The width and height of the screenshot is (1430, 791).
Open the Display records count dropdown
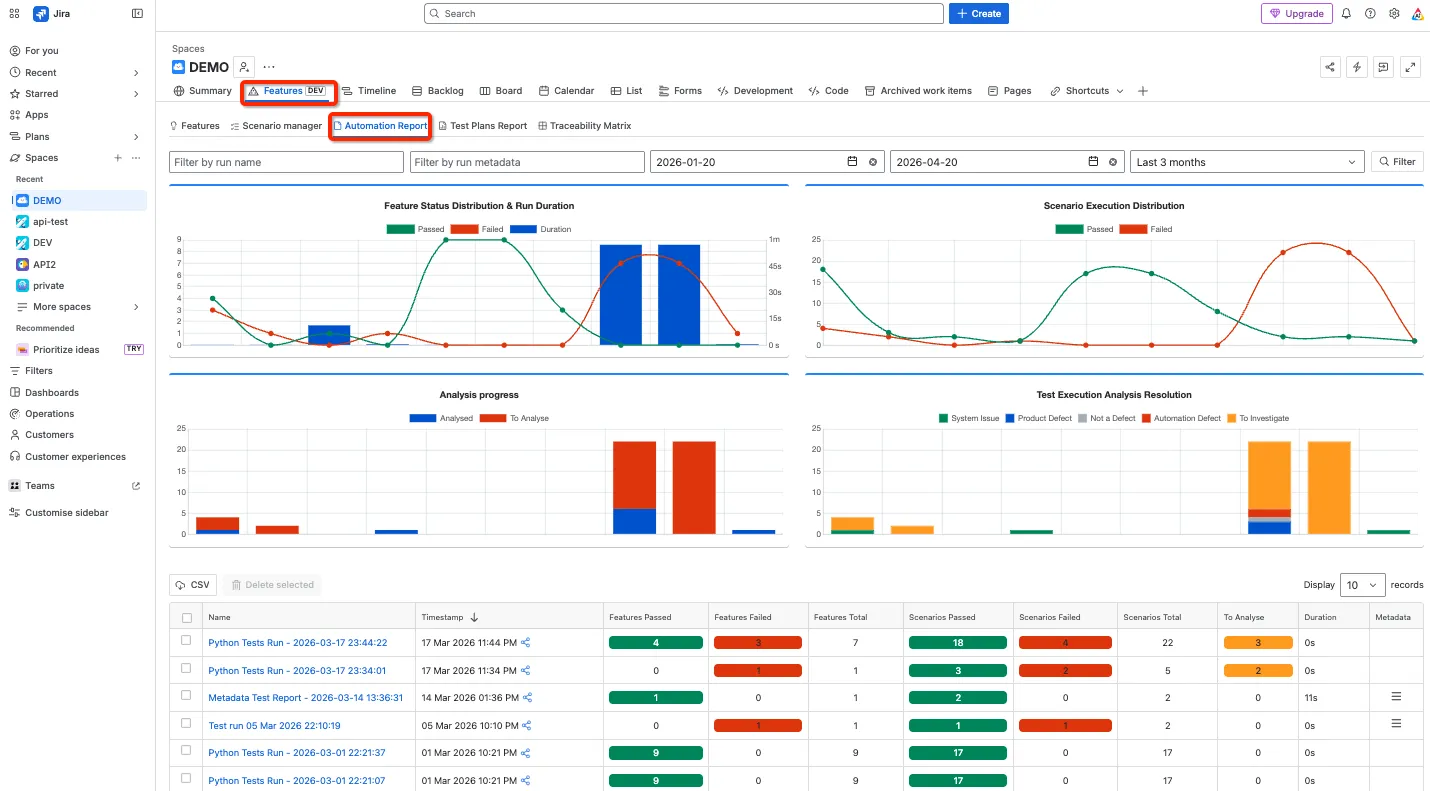(1362, 585)
